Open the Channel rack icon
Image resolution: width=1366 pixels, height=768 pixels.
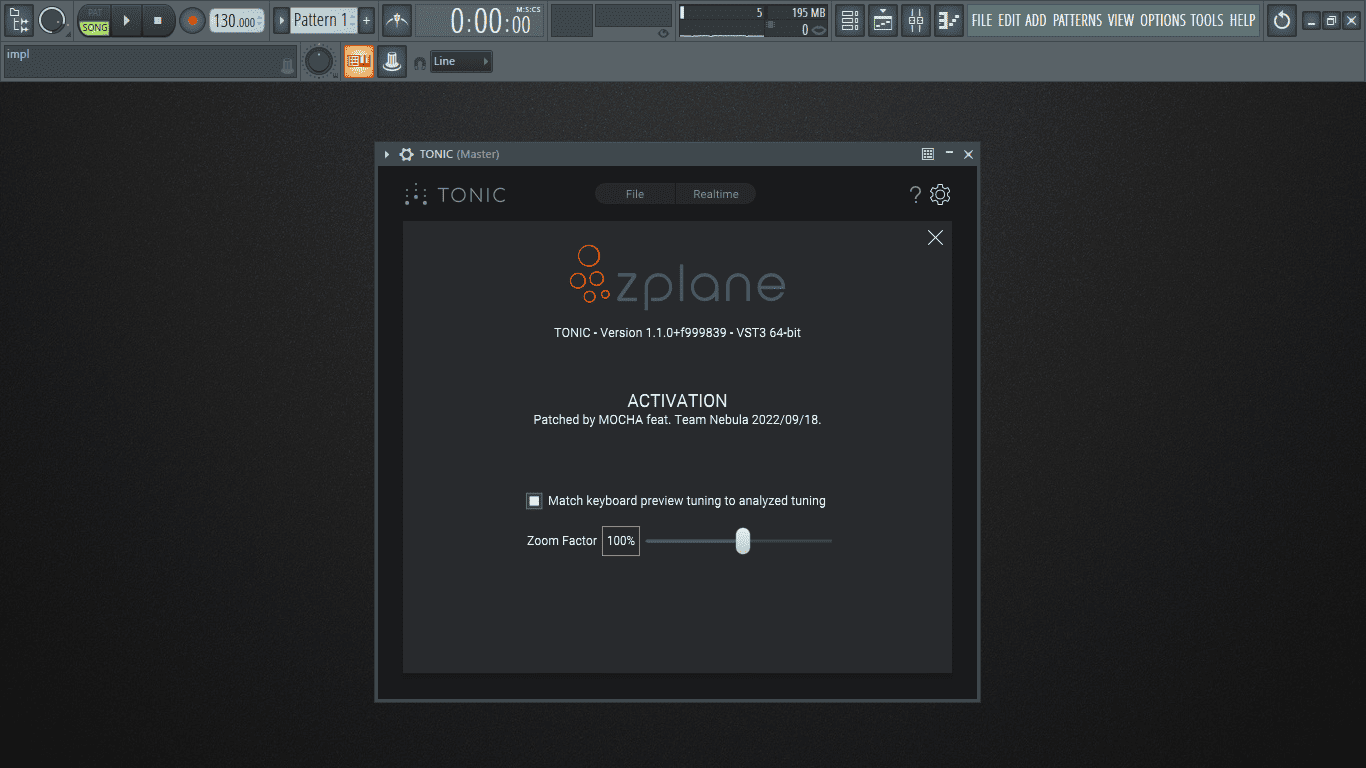tap(883, 20)
